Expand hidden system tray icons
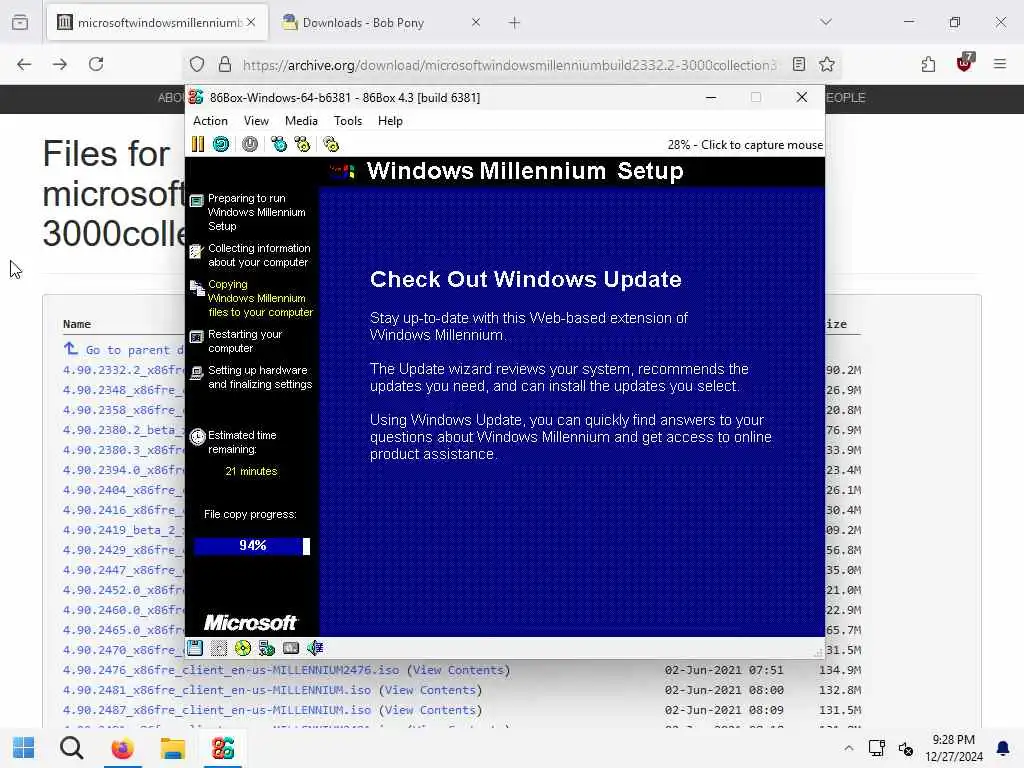The width and height of the screenshot is (1024, 768). 848,748
